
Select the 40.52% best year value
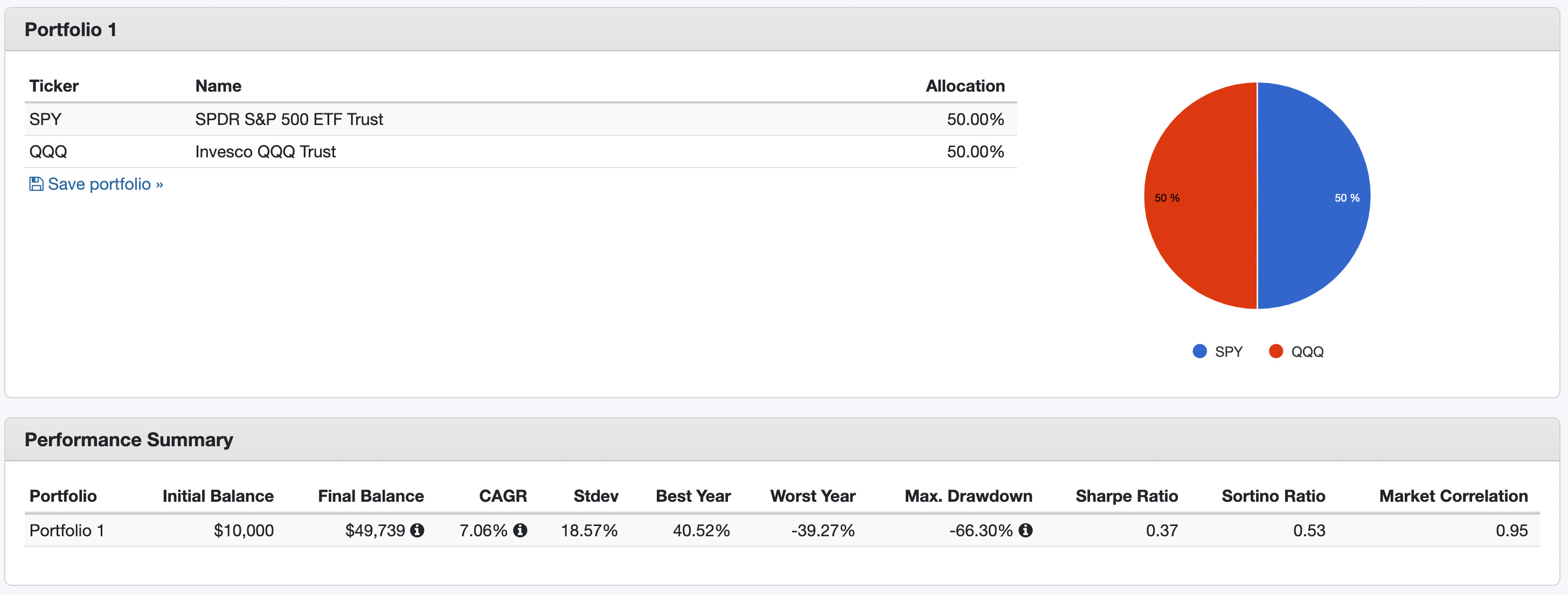[x=701, y=530]
